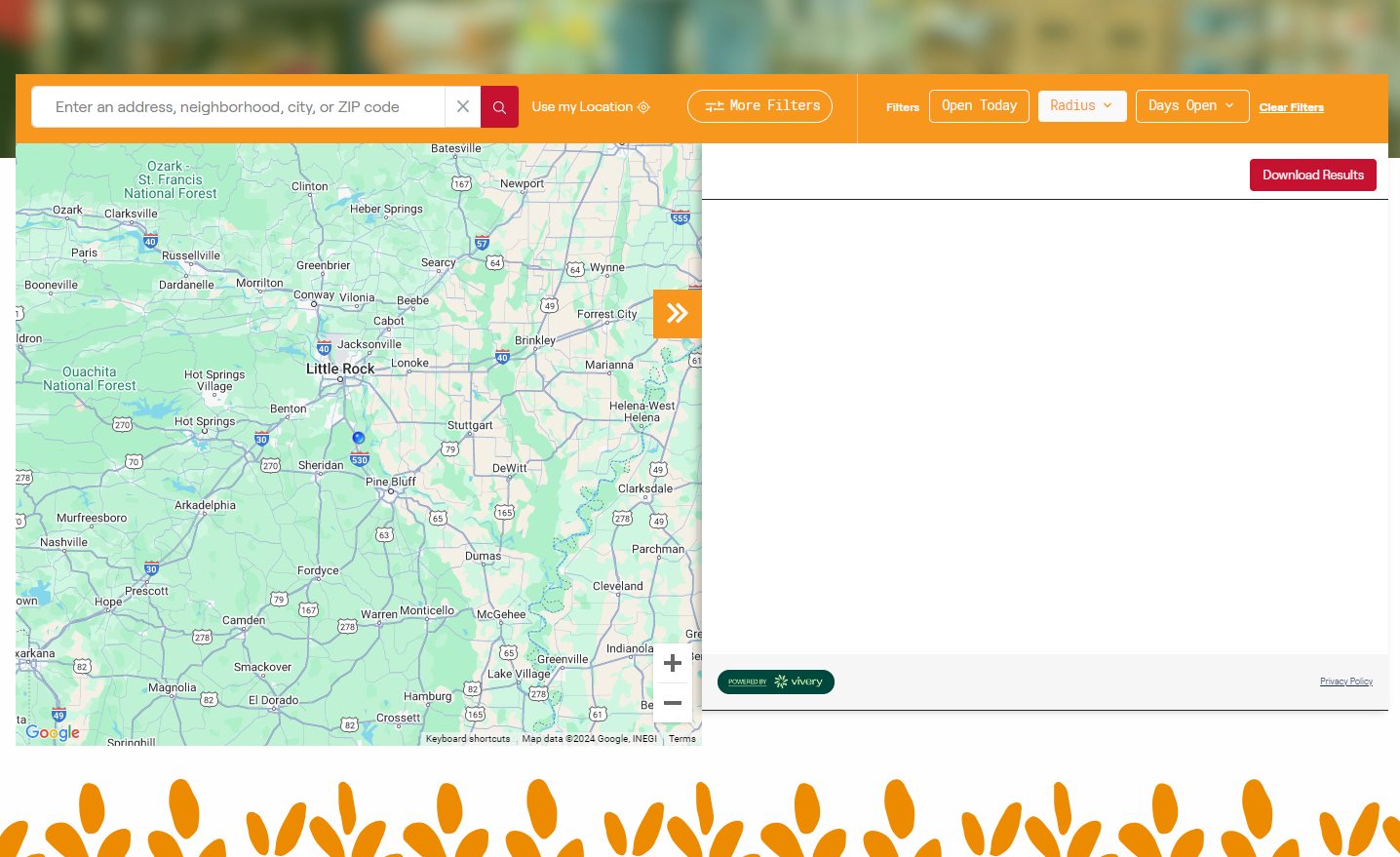Open the map Terms link

click(x=682, y=739)
